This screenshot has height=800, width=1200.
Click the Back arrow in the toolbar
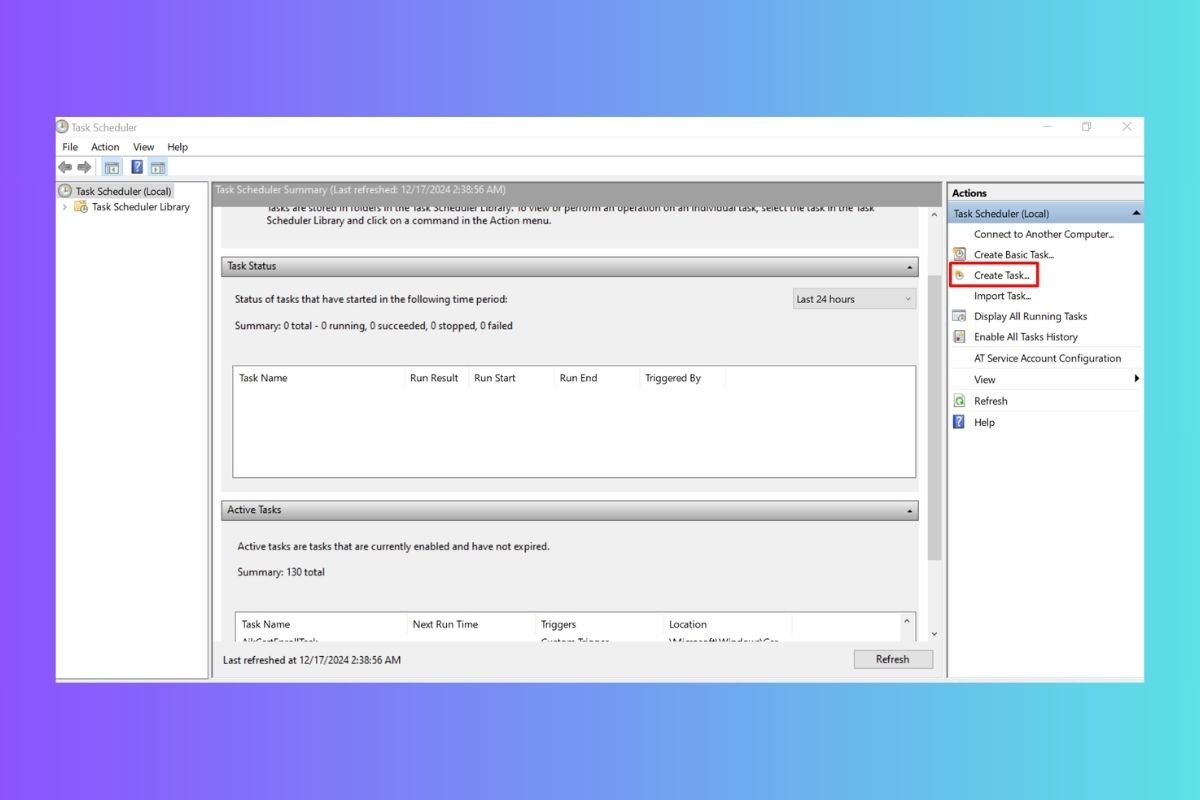65,167
